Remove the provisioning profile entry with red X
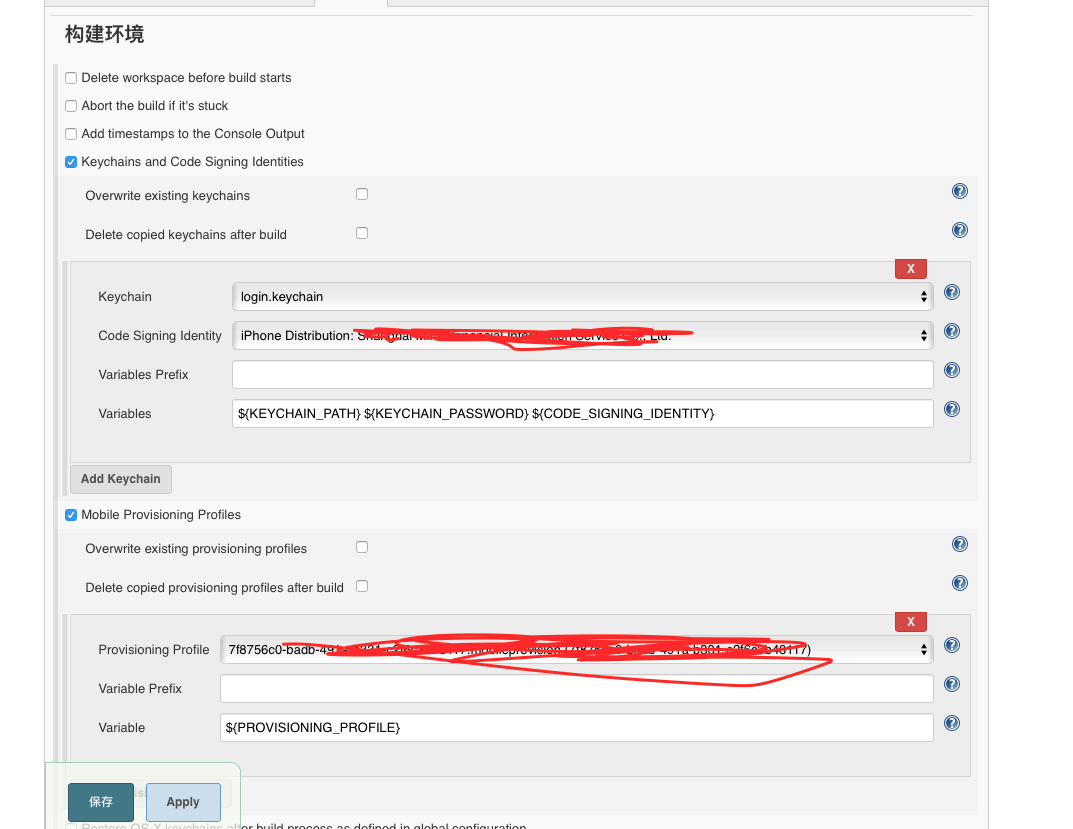Screen dimensions: 1073x829 pos(910,622)
